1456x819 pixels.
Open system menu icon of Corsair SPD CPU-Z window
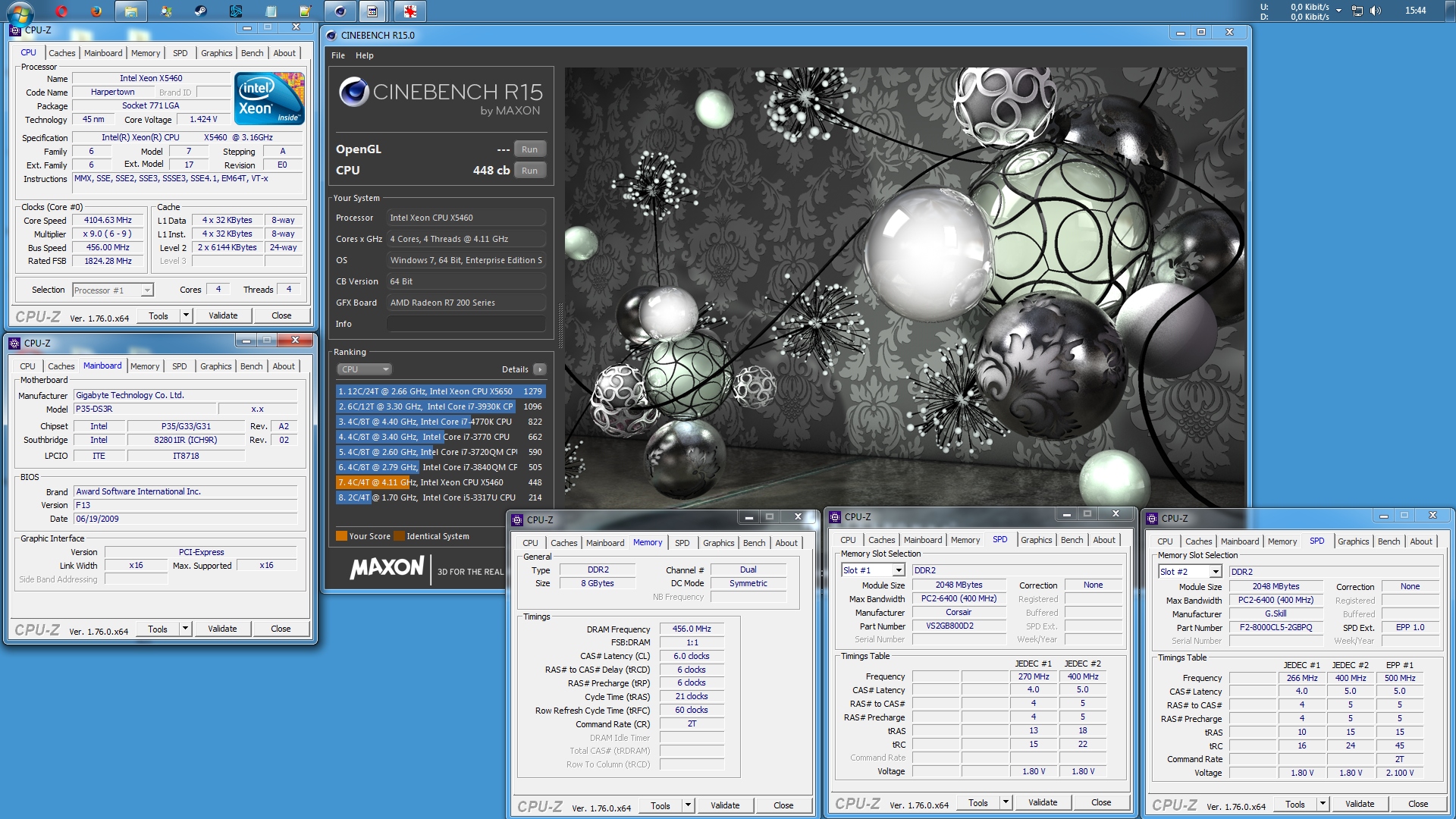[835, 516]
